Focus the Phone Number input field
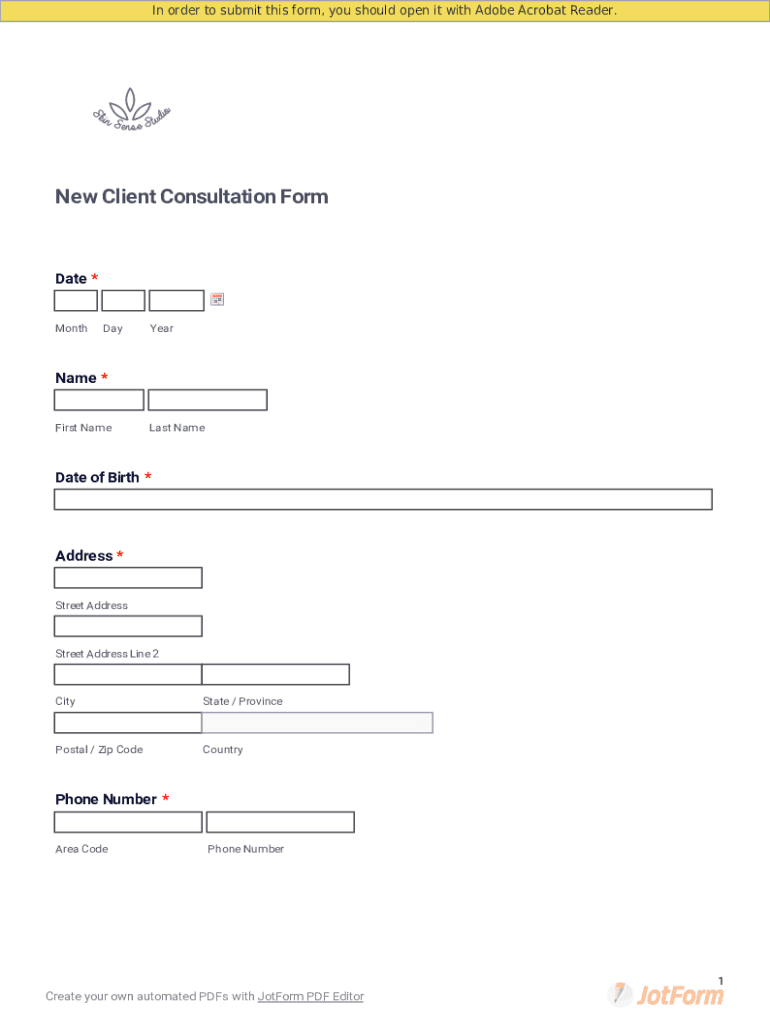 pos(280,822)
